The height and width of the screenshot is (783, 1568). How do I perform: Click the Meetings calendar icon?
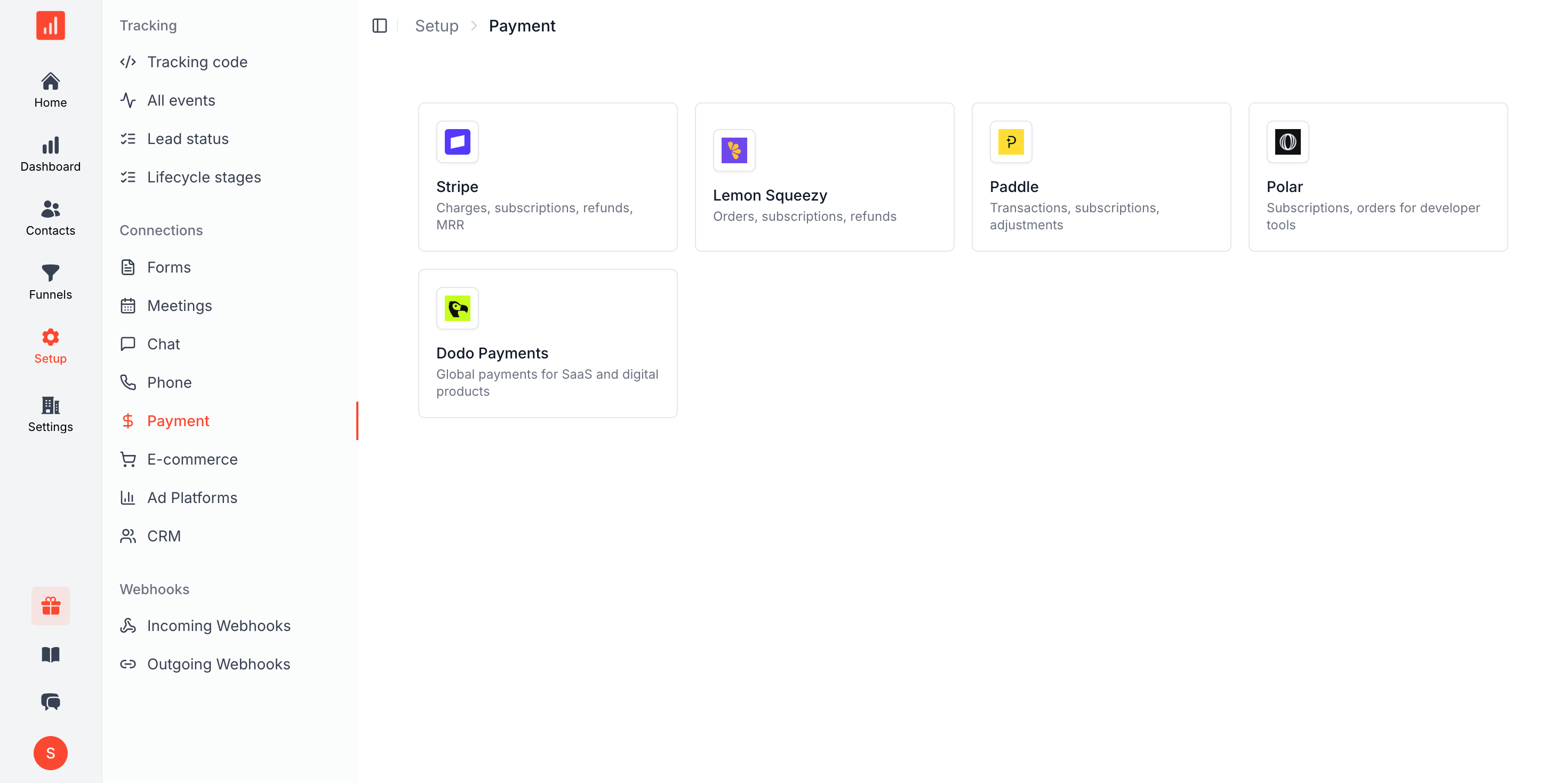pos(128,306)
